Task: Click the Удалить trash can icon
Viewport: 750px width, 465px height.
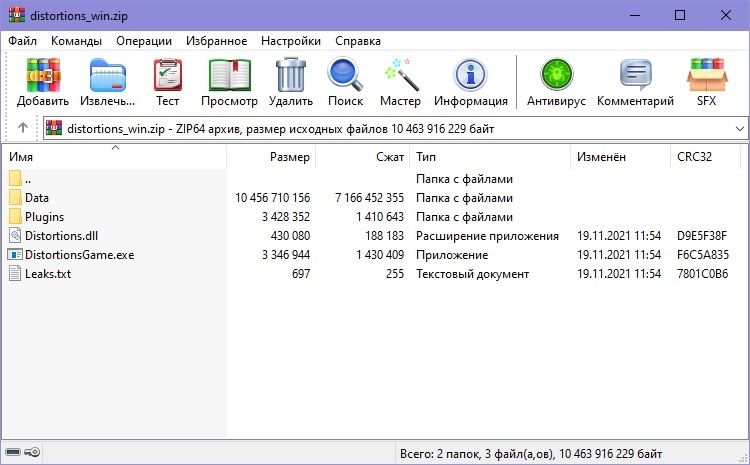Action: tap(291, 82)
